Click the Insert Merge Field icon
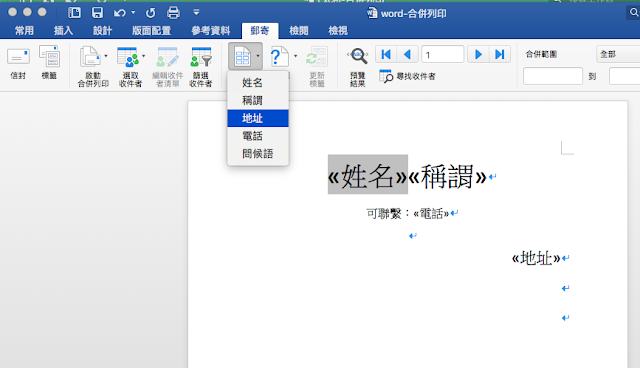This screenshot has width=640, height=368. (242, 56)
